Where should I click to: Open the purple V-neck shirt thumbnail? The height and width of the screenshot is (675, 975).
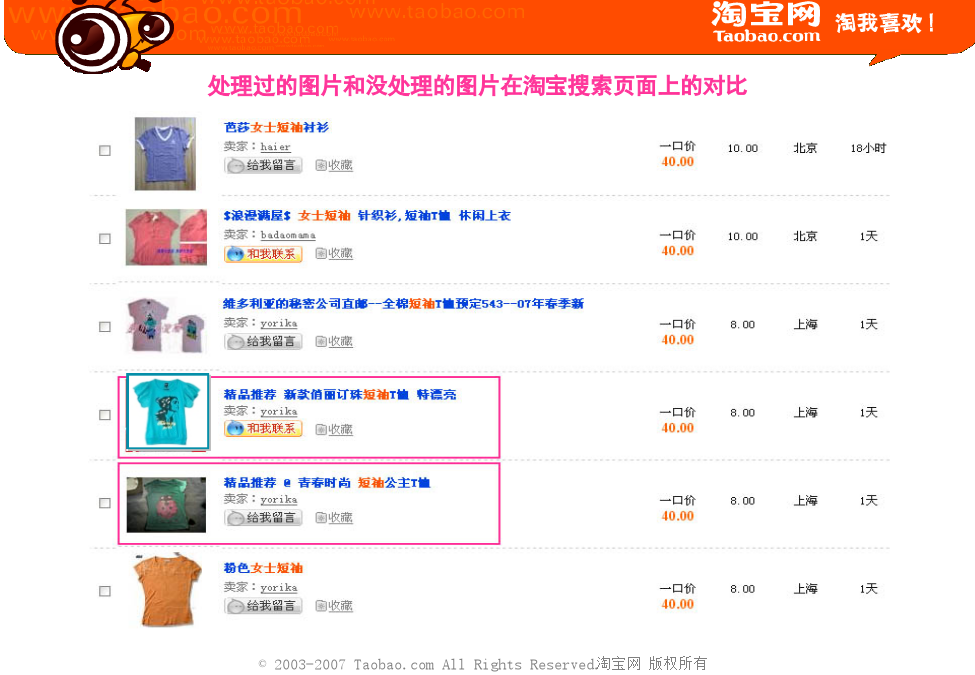pos(165,154)
